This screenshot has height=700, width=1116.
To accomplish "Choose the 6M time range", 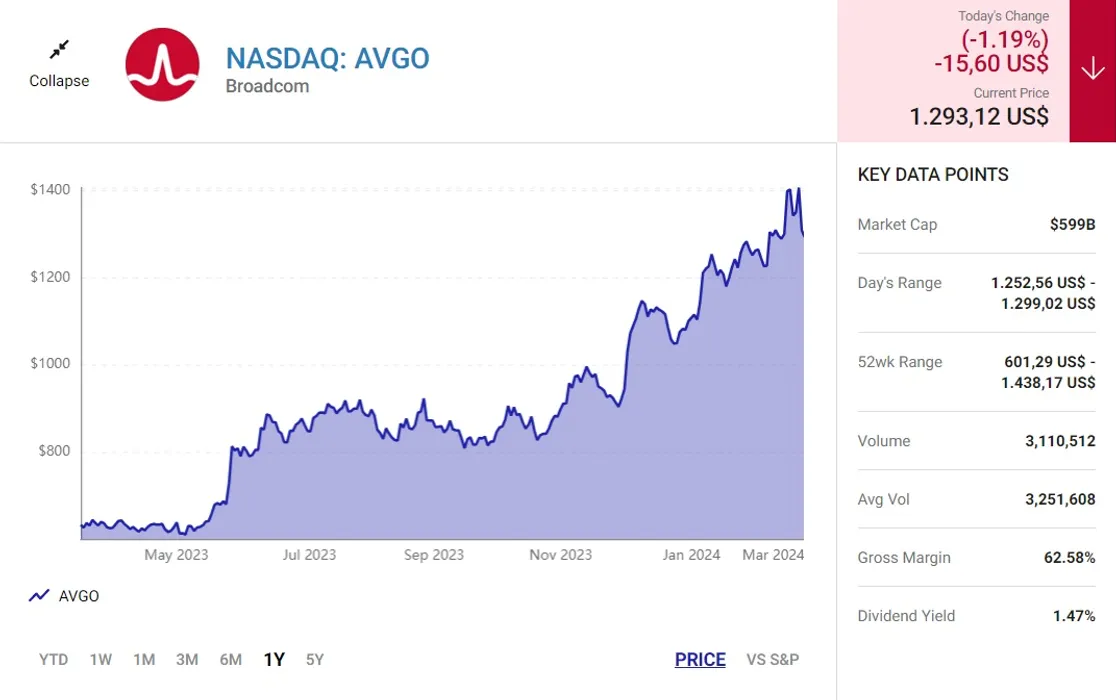I will [x=231, y=660].
